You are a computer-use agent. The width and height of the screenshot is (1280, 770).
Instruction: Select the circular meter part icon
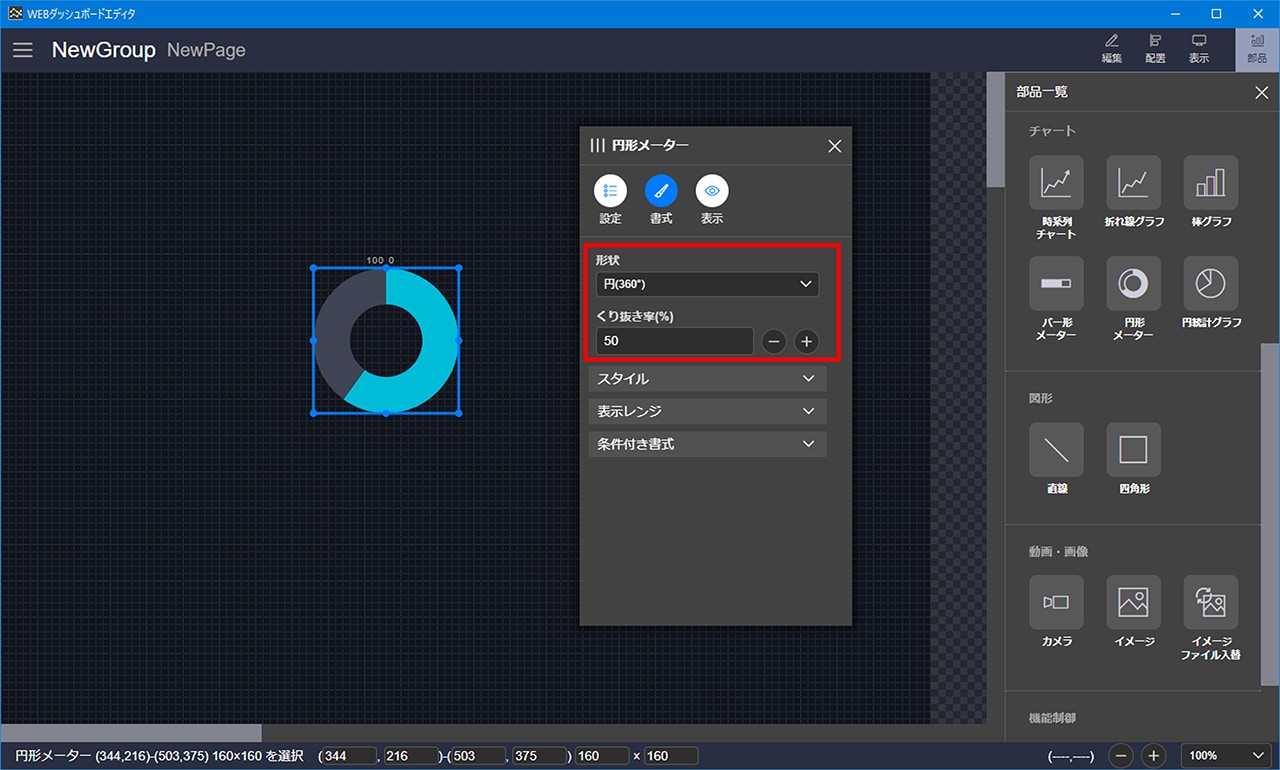tap(1133, 284)
